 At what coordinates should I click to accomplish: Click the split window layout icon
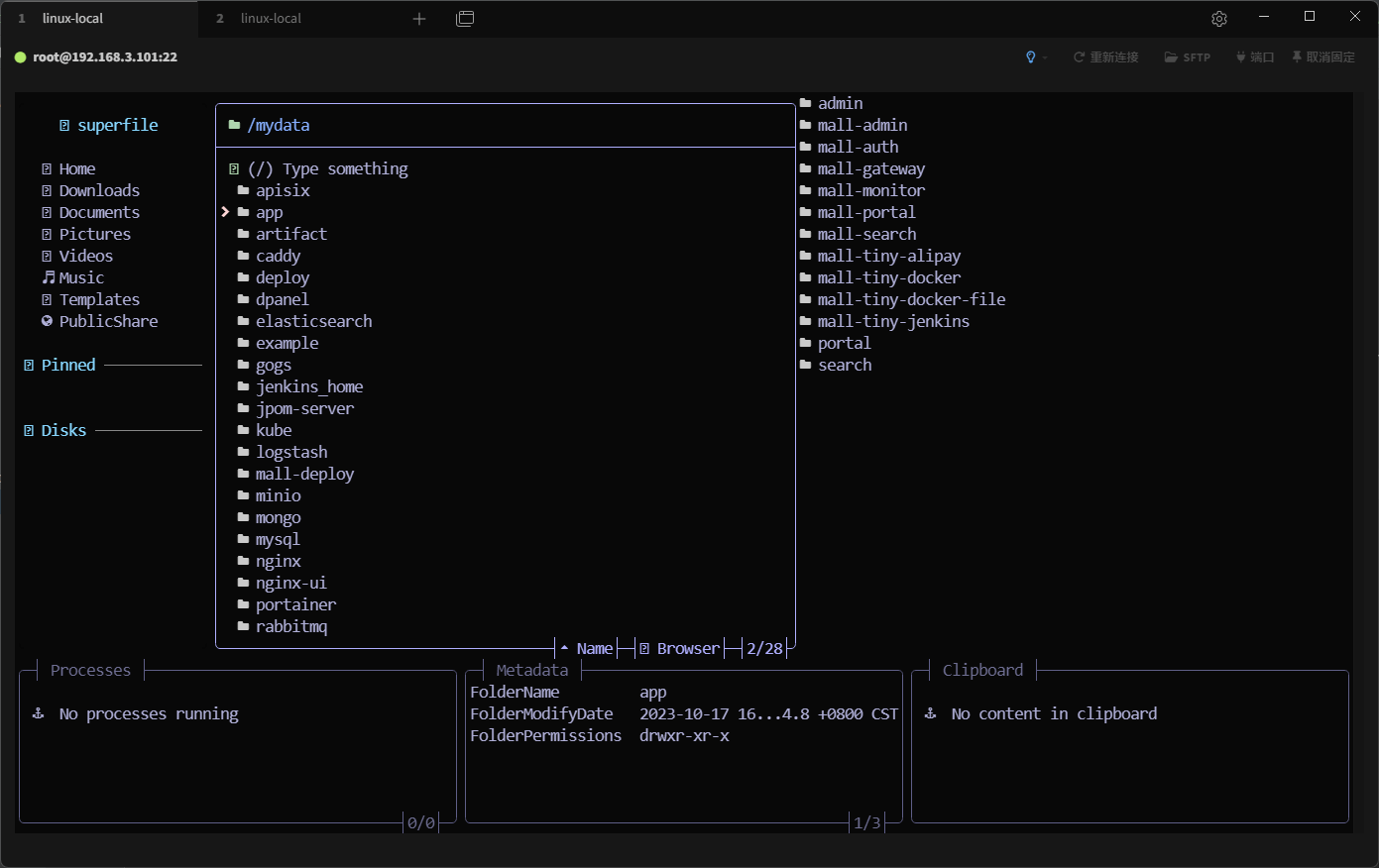point(465,19)
